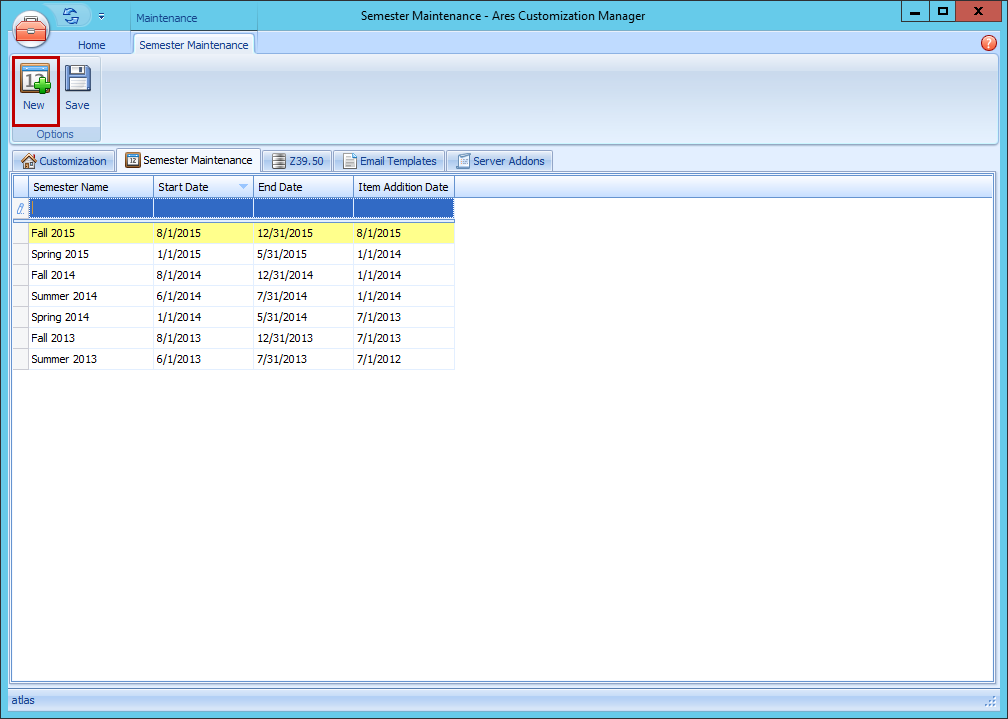Click the refresh arrows in quick access toolbar

[71, 16]
